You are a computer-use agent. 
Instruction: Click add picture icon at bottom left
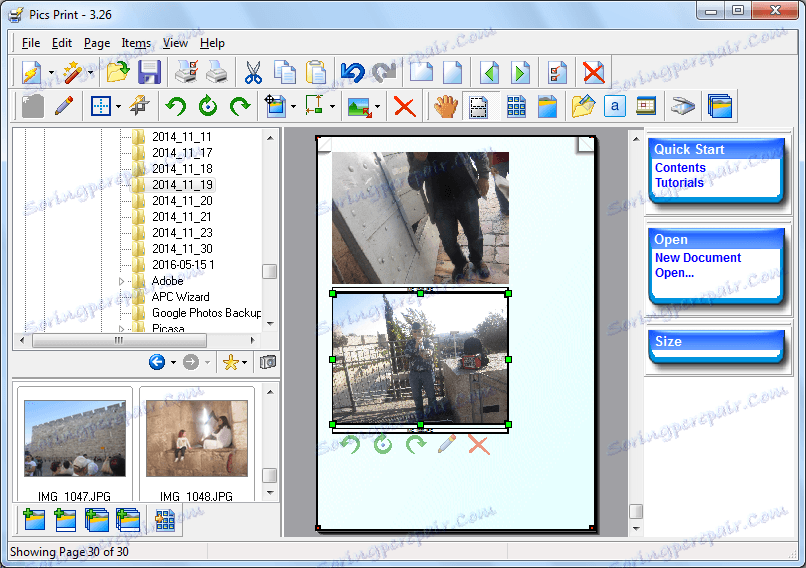[x=34, y=520]
